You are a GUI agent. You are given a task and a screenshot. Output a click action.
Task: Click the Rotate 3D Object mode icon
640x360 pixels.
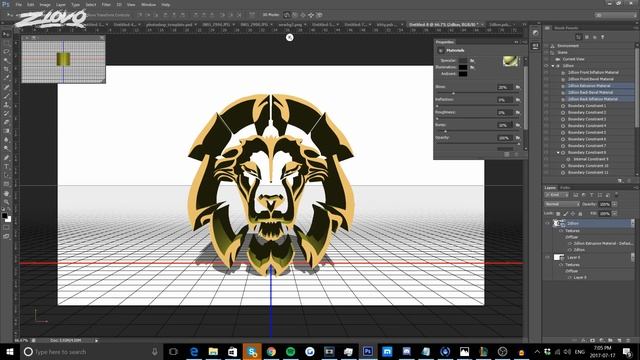(287, 15)
